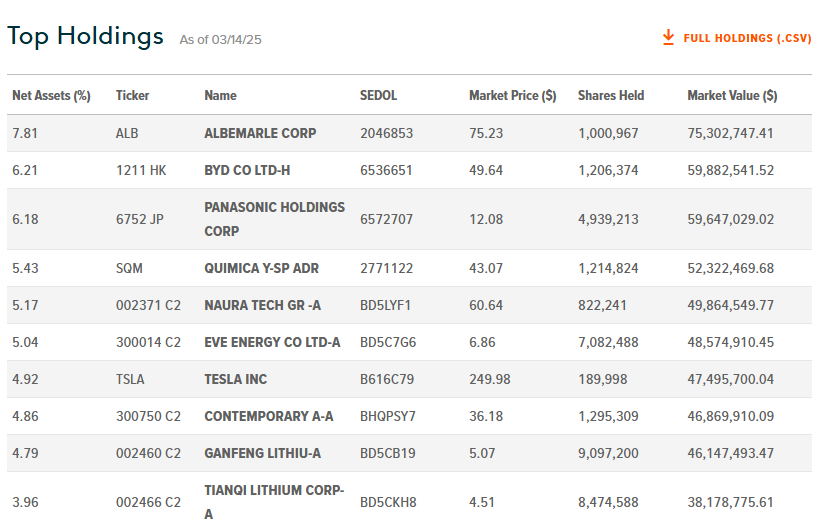The height and width of the screenshot is (524, 825).
Task: Click market value 59,882,541.52
Action: pos(730,170)
